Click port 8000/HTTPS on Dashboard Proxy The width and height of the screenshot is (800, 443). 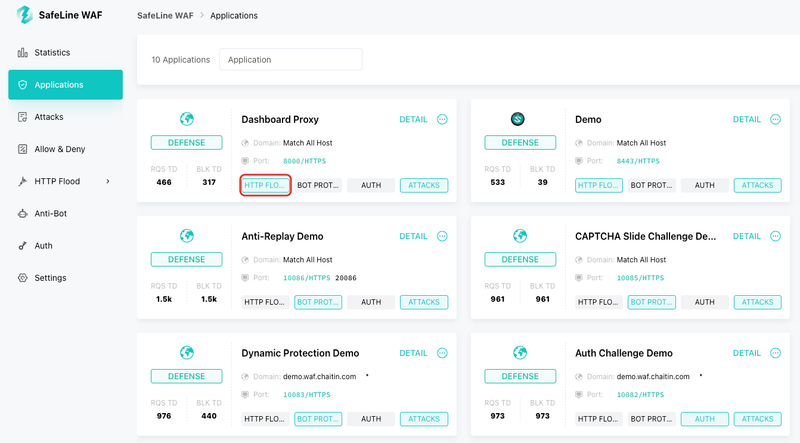pos(305,161)
